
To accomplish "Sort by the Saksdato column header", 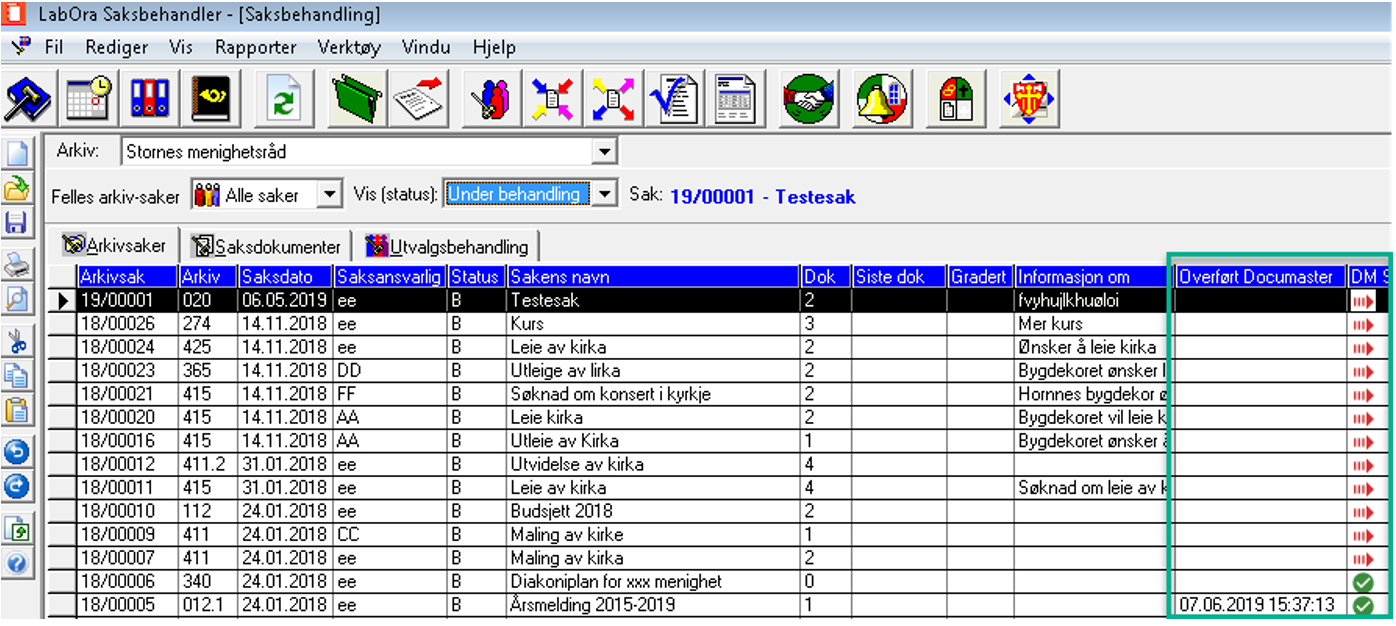I will point(285,277).
